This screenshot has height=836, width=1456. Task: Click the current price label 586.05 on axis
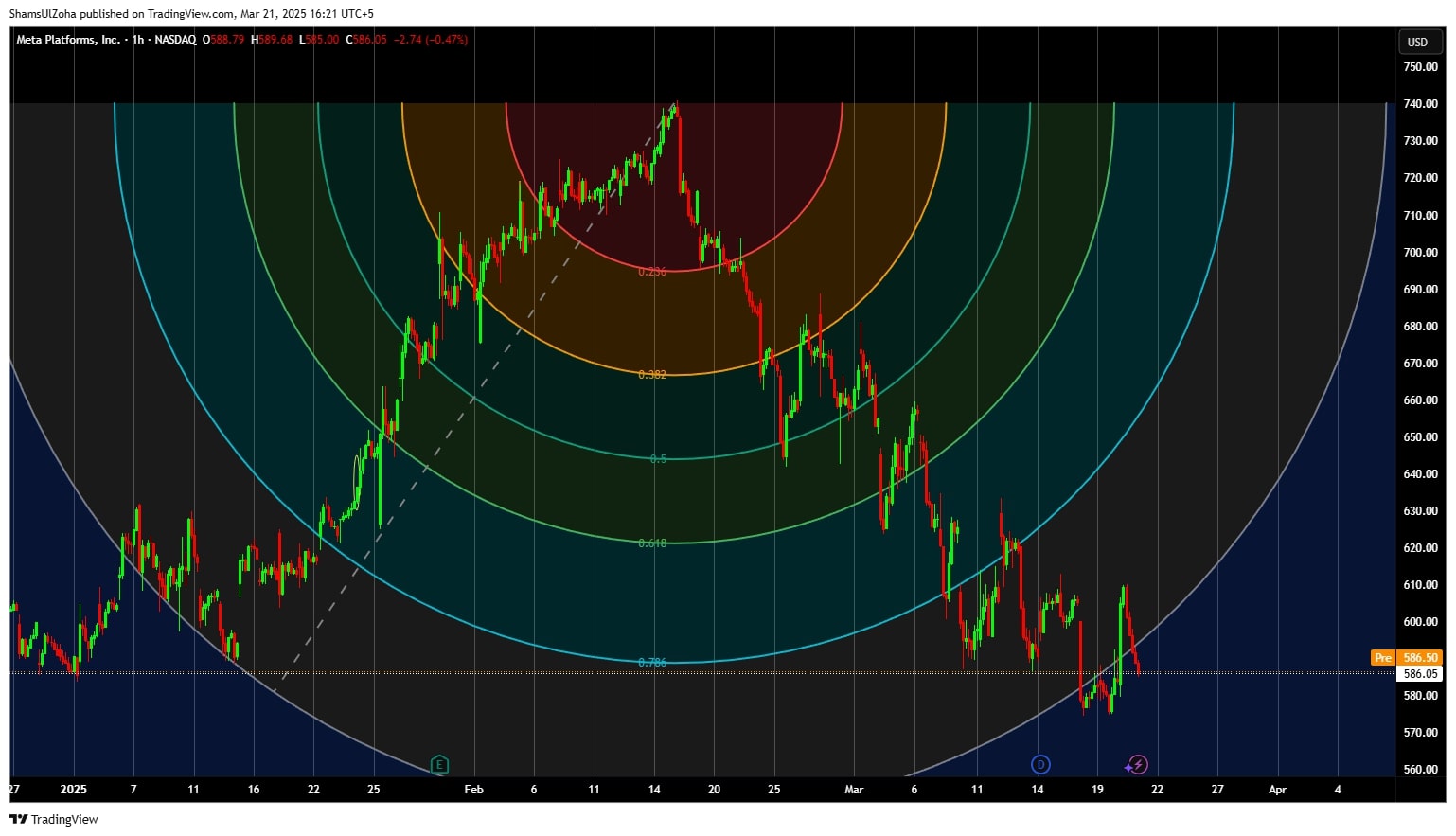click(x=1420, y=674)
